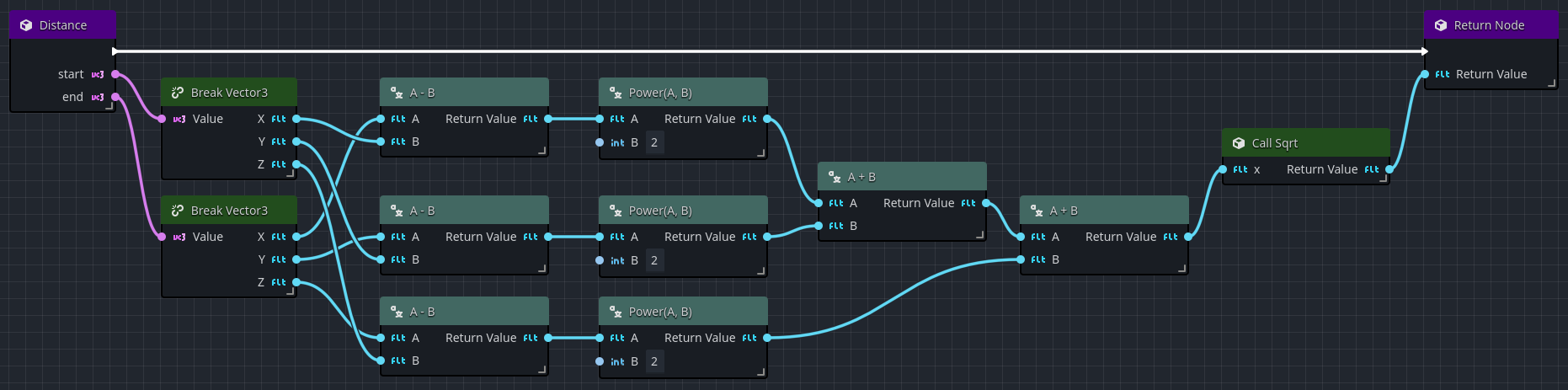Image resolution: width=1568 pixels, height=390 pixels.
Task: Click the cube icon beside Return Node title
Action: point(1441,25)
